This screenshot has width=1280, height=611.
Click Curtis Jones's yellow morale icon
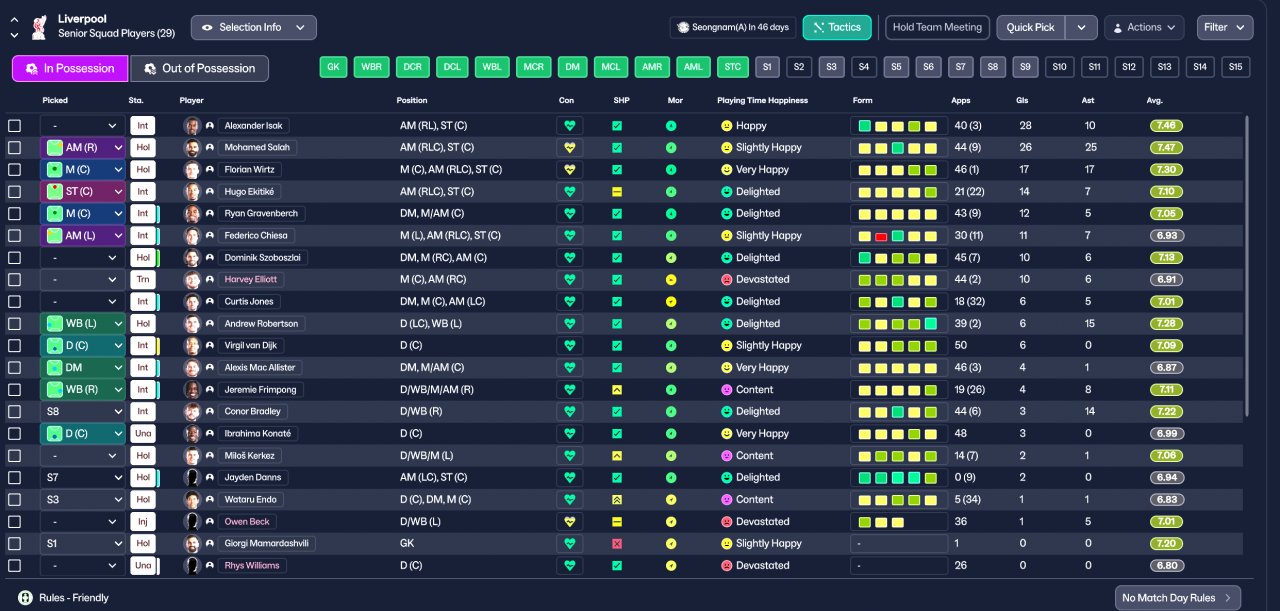coord(671,302)
